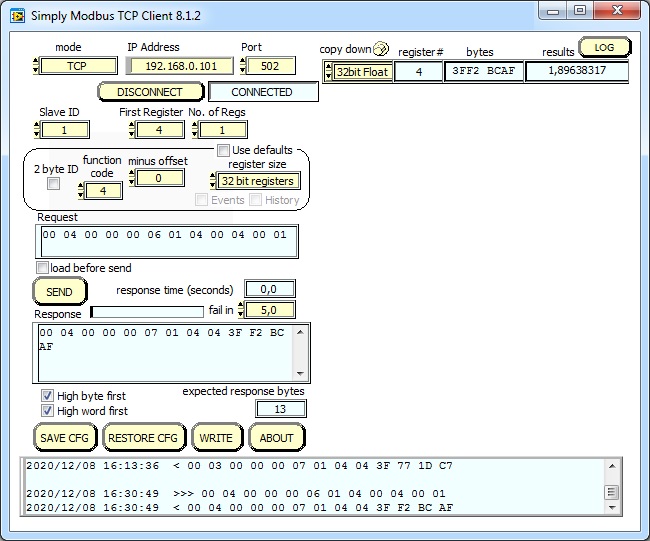Click the First Register value field
Viewport: 650px width, 541px height.
(160, 130)
